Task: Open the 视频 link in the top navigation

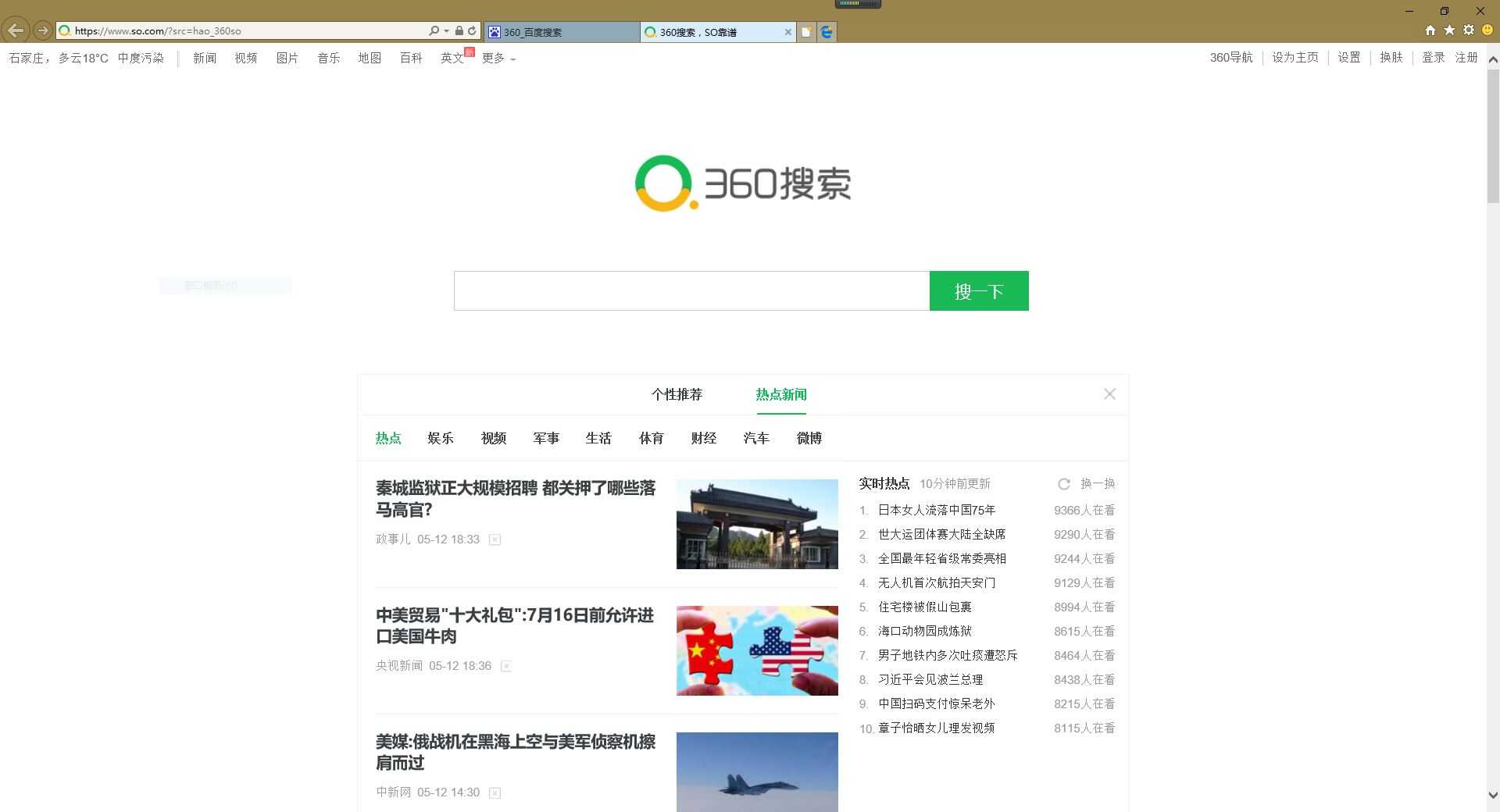Action: point(246,58)
